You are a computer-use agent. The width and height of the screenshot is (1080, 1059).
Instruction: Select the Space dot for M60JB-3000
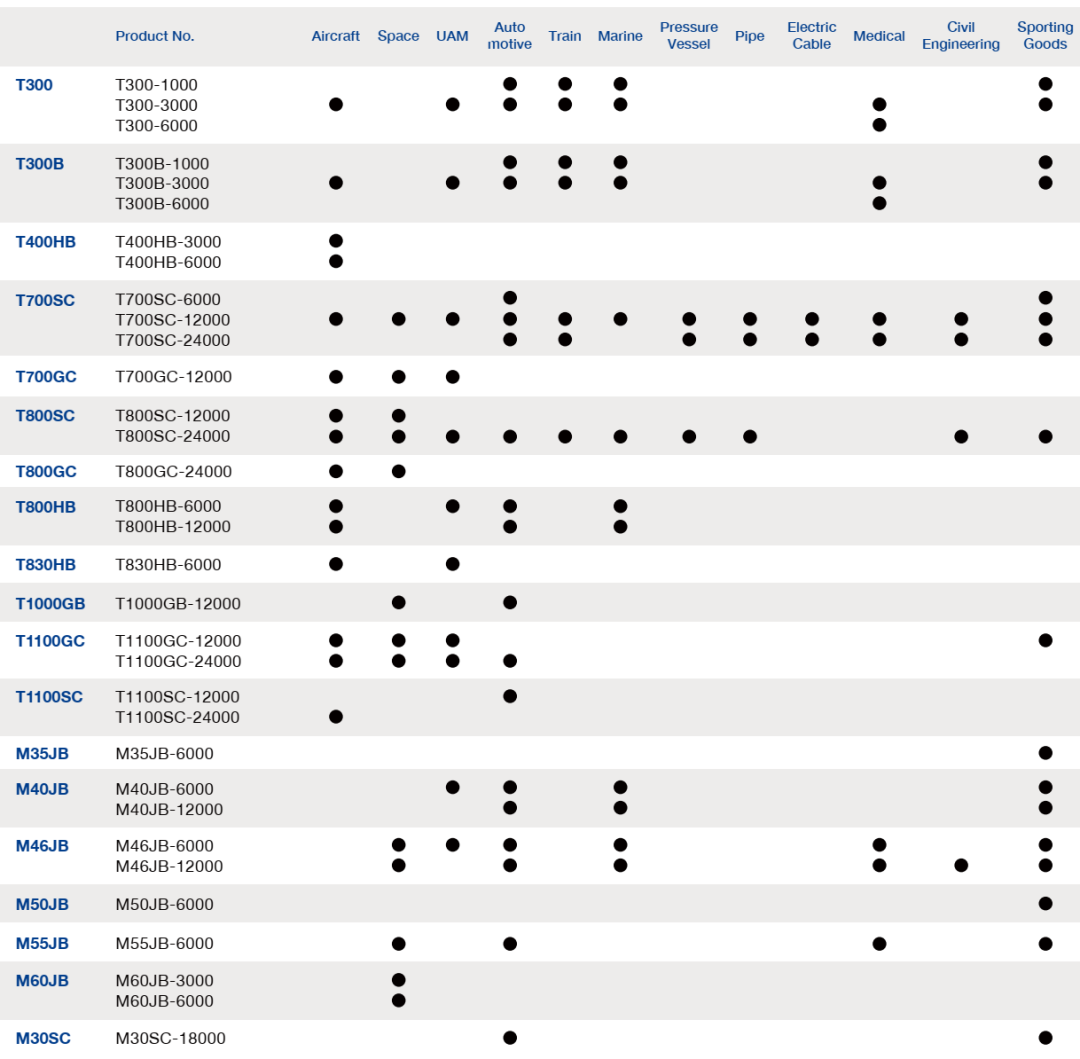click(x=399, y=980)
